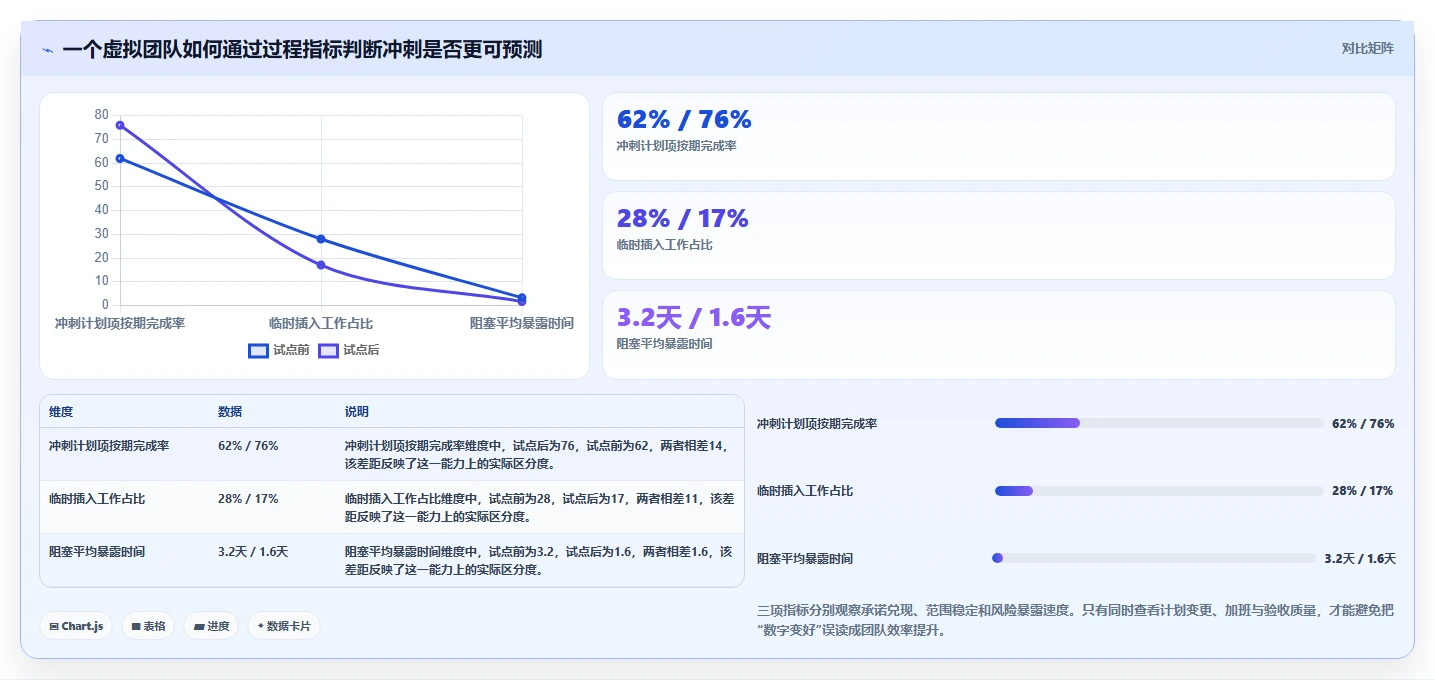Click the 对比矩阵 label in header
The height and width of the screenshot is (680, 1435).
pyautogui.click(x=1367, y=48)
